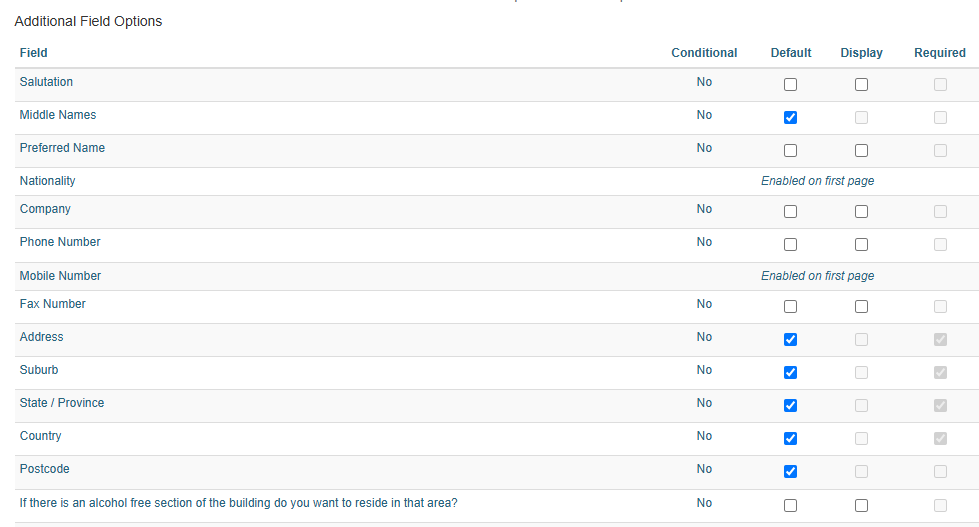Uncheck the Address Default checkbox
Image resolution: width=979 pixels, height=527 pixels.
(x=790, y=340)
